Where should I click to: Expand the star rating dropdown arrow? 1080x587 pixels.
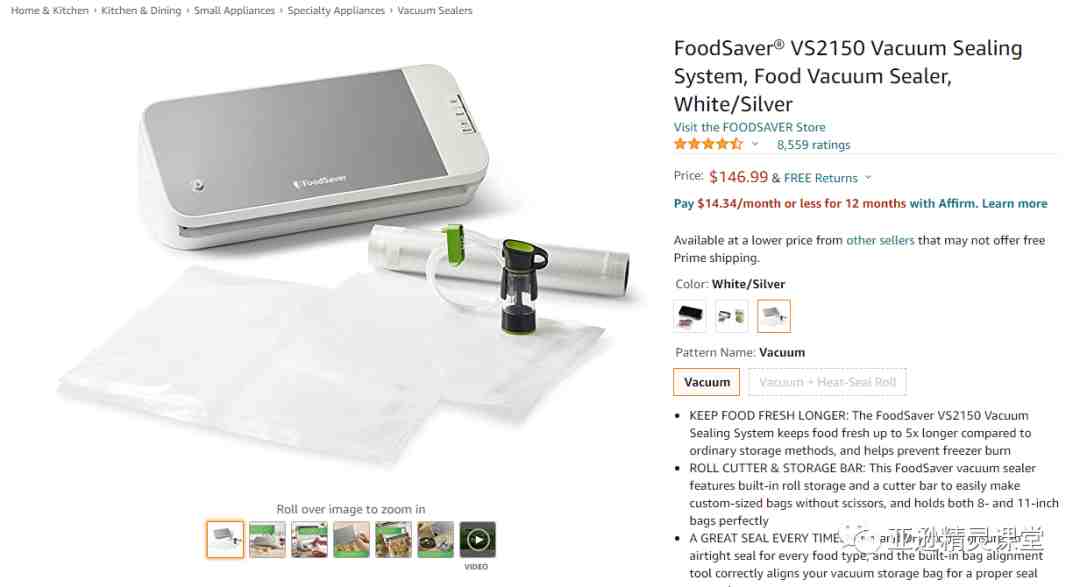755,144
